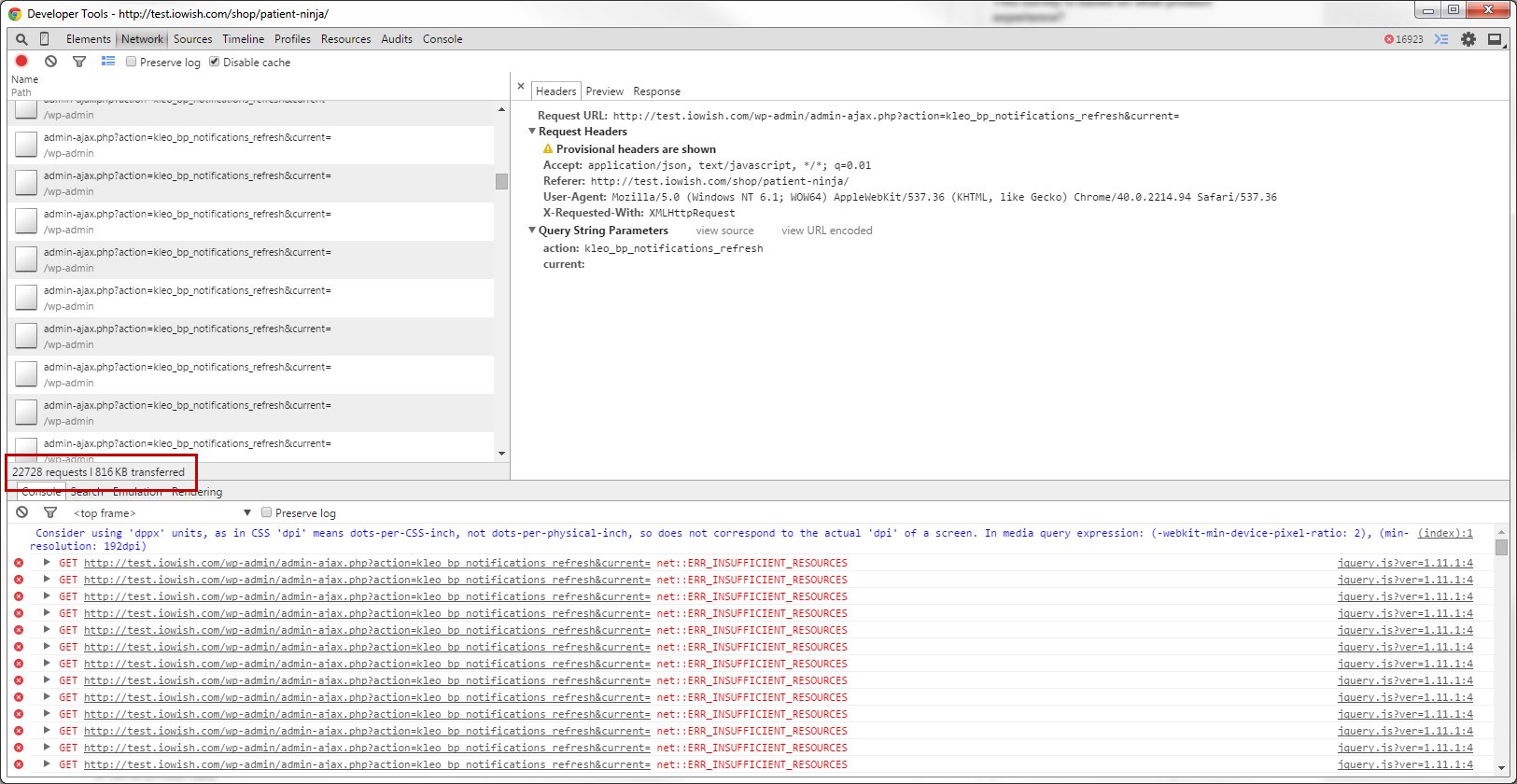
Task: Enable Preserve log in Network toolbar
Action: (x=132, y=62)
